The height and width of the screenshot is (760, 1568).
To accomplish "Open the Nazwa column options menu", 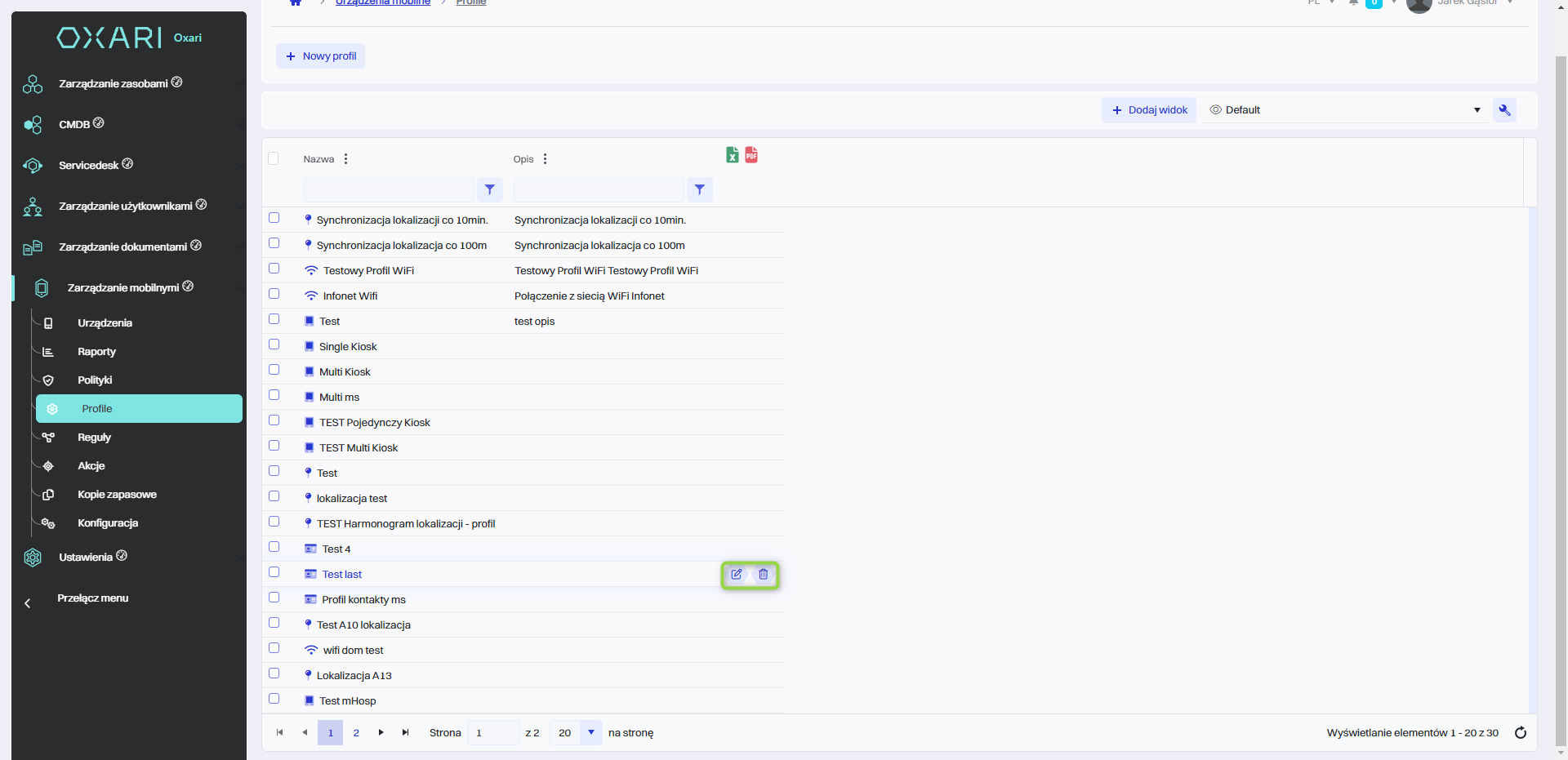I will (x=346, y=159).
